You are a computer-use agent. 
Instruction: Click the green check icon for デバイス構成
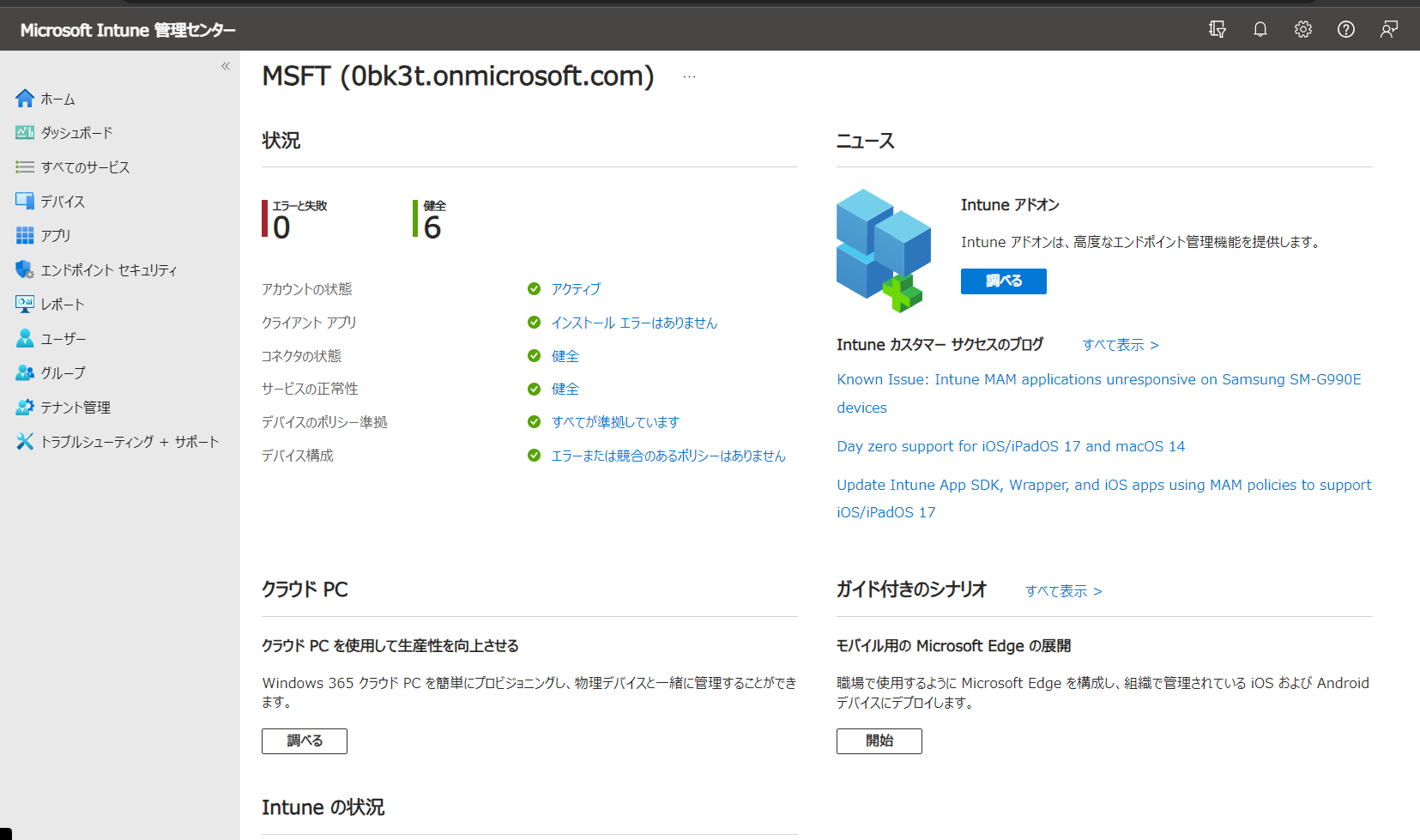click(534, 456)
